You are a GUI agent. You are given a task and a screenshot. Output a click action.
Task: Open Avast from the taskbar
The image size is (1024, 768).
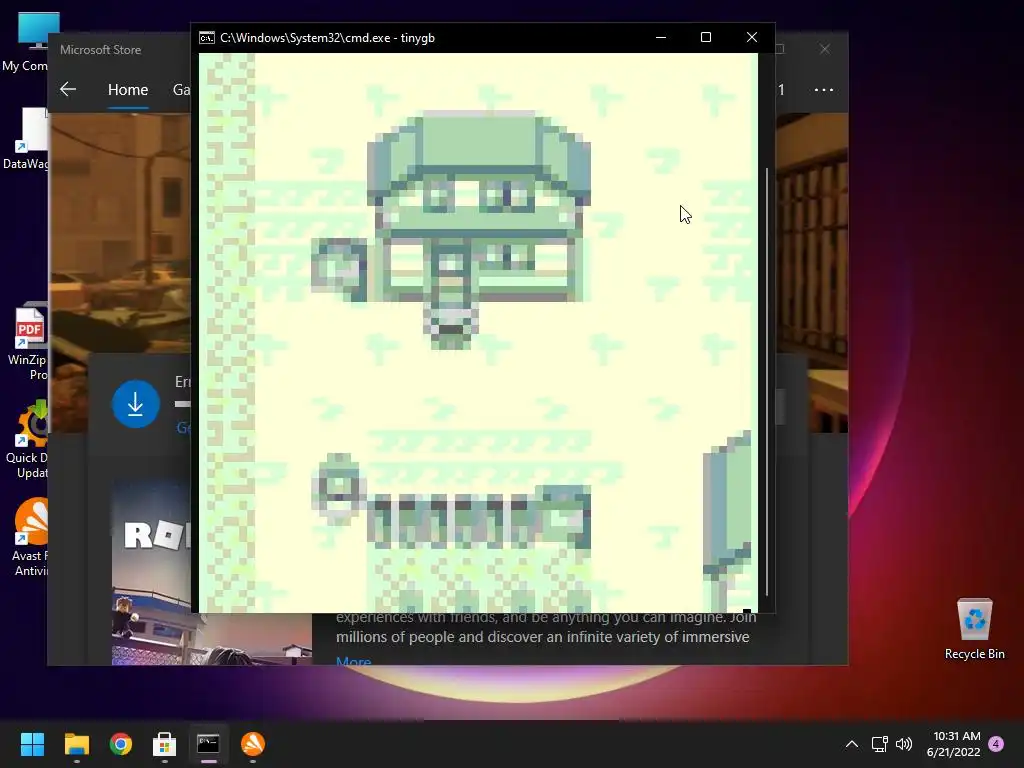click(x=253, y=744)
